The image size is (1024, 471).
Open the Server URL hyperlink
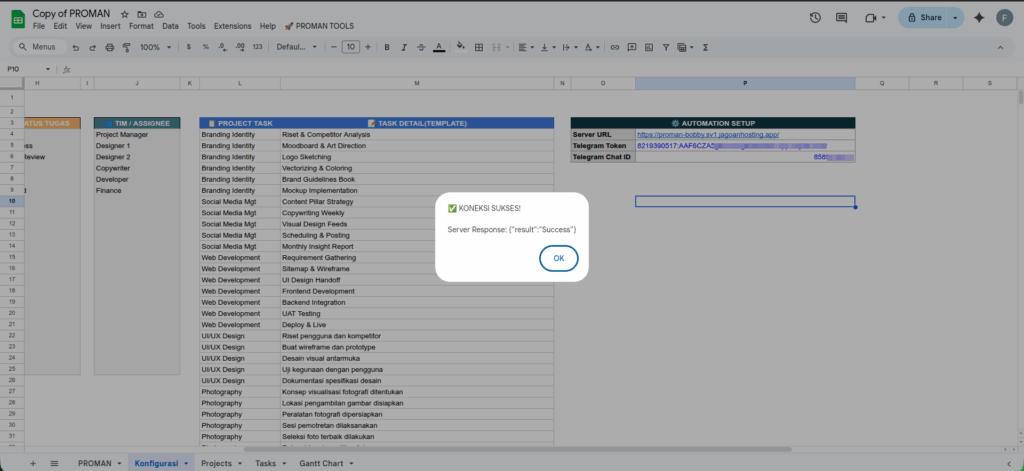(x=707, y=134)
